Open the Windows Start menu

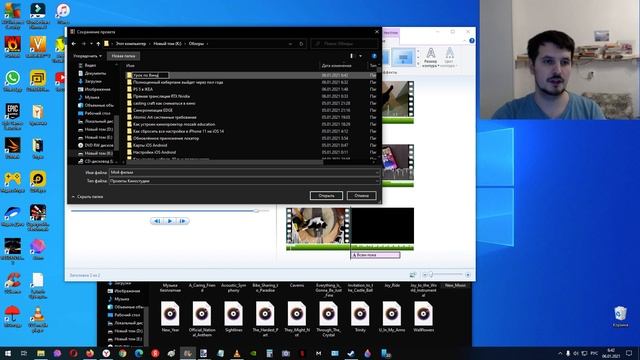click(8, 353)
